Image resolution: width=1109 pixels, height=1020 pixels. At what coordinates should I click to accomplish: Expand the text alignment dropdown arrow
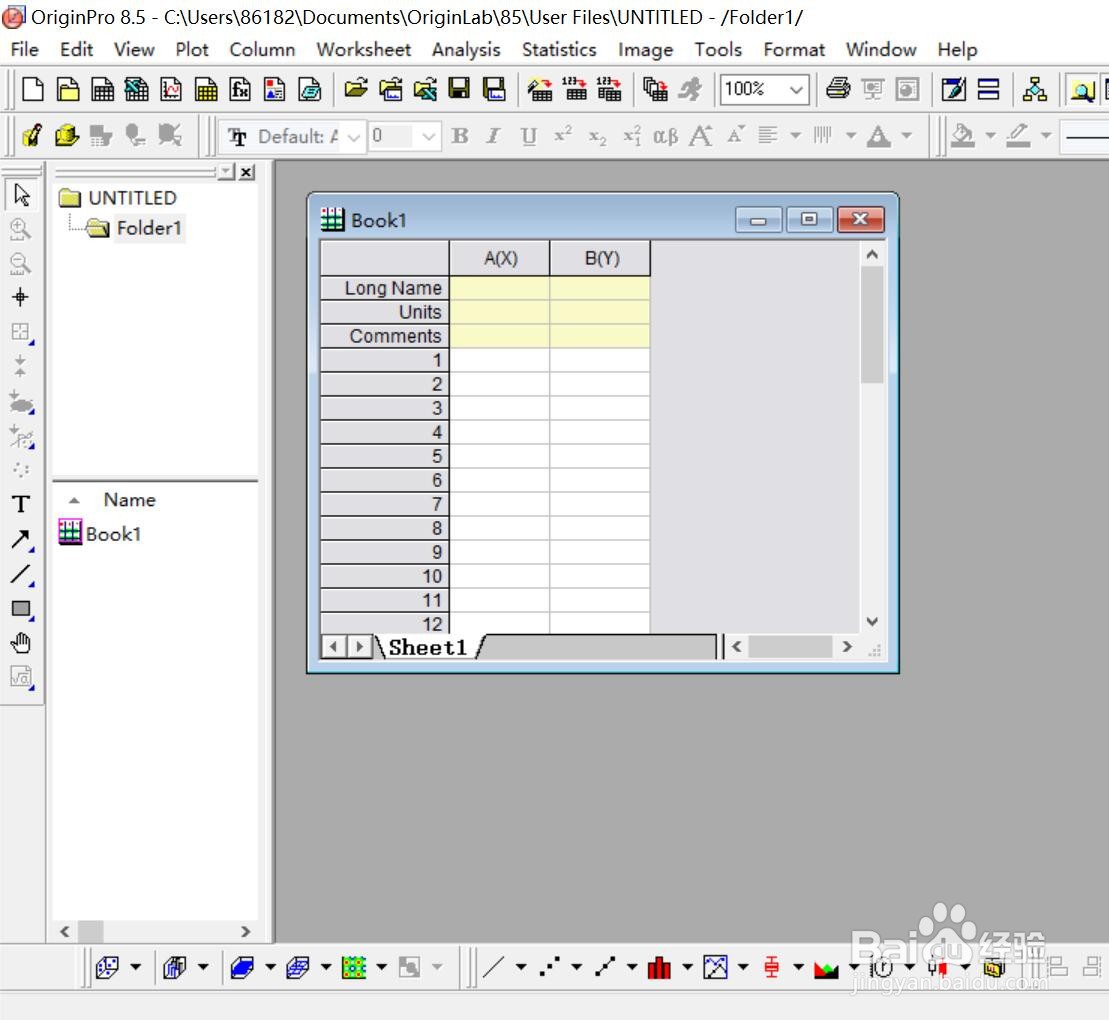(795, 135)
